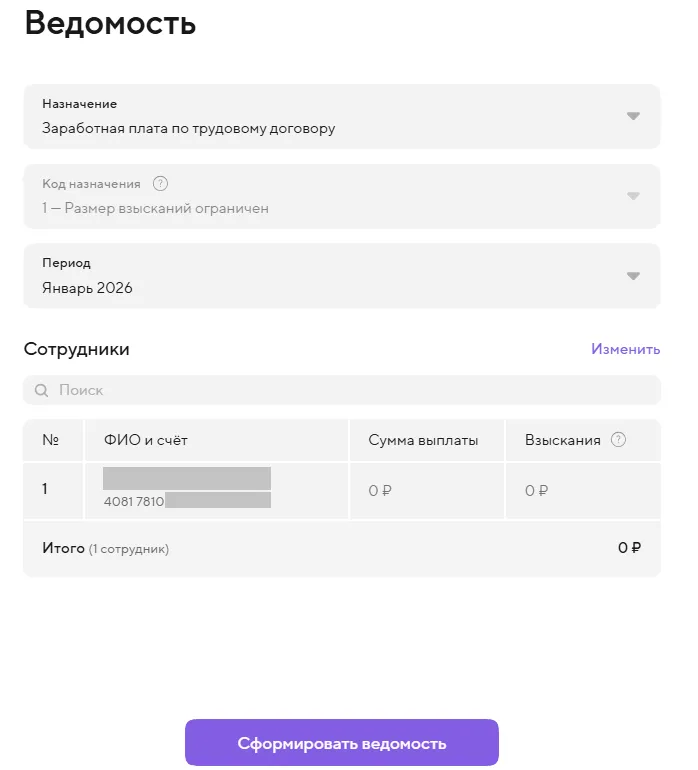Click the Итого (1 сотрудник) label
Viewport: 698px width, 770px height.
105,548
